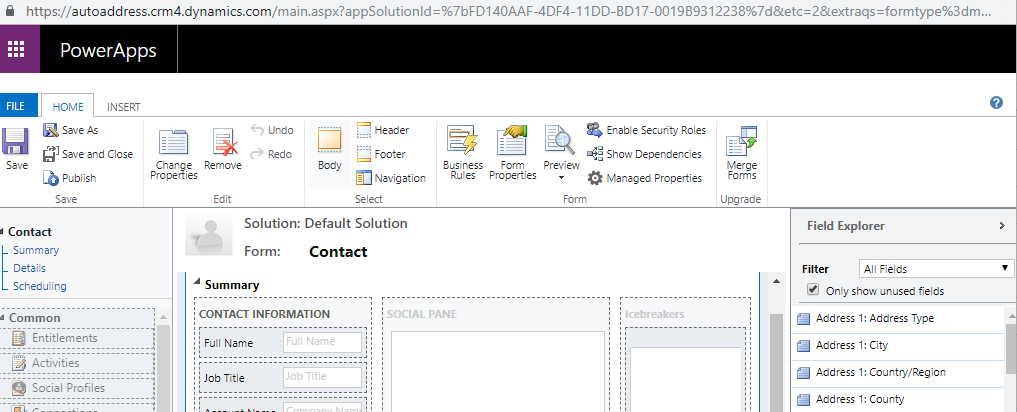Screen dimensions: 1017x412
Task: Click the browser address bar URL
Action: tap(508, 12)
